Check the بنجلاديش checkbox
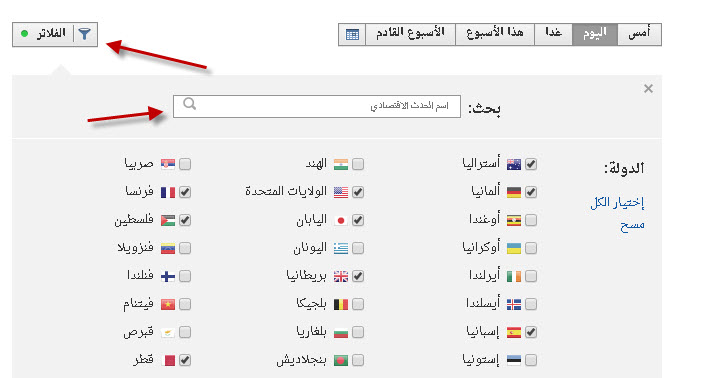This screenshot has width=708, height=378. tap(358, 360)
